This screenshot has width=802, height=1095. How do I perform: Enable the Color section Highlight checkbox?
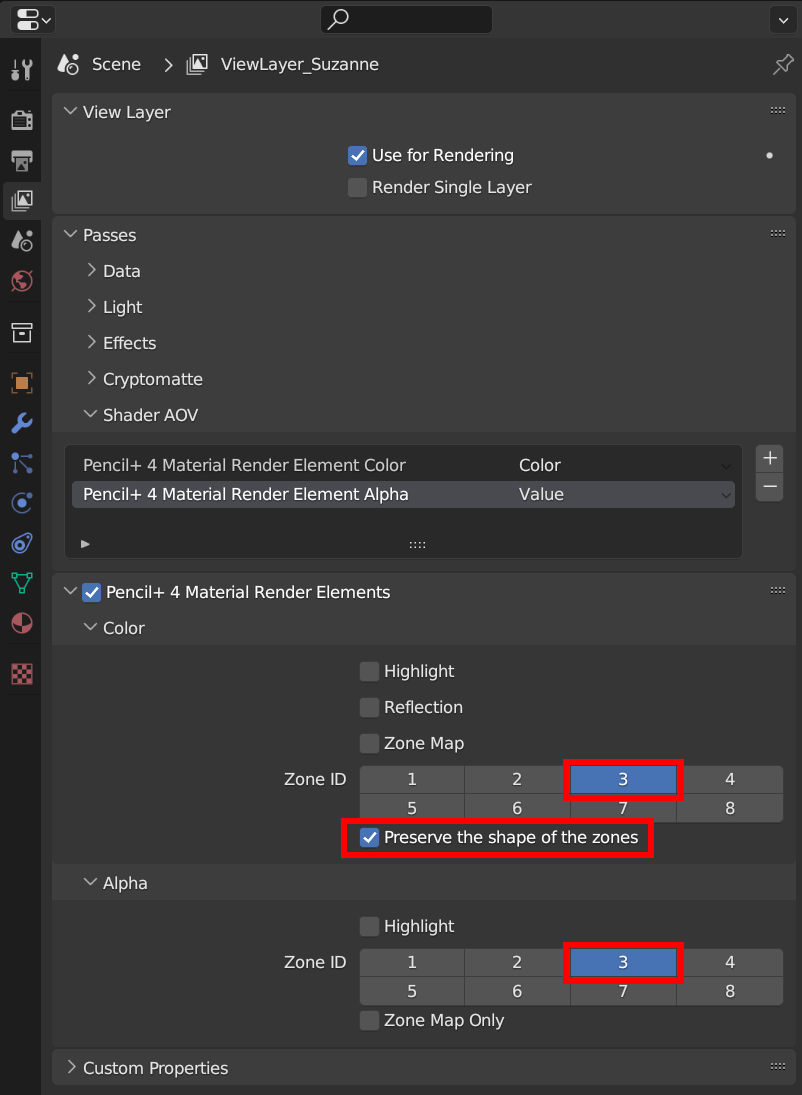click(369, 672)
